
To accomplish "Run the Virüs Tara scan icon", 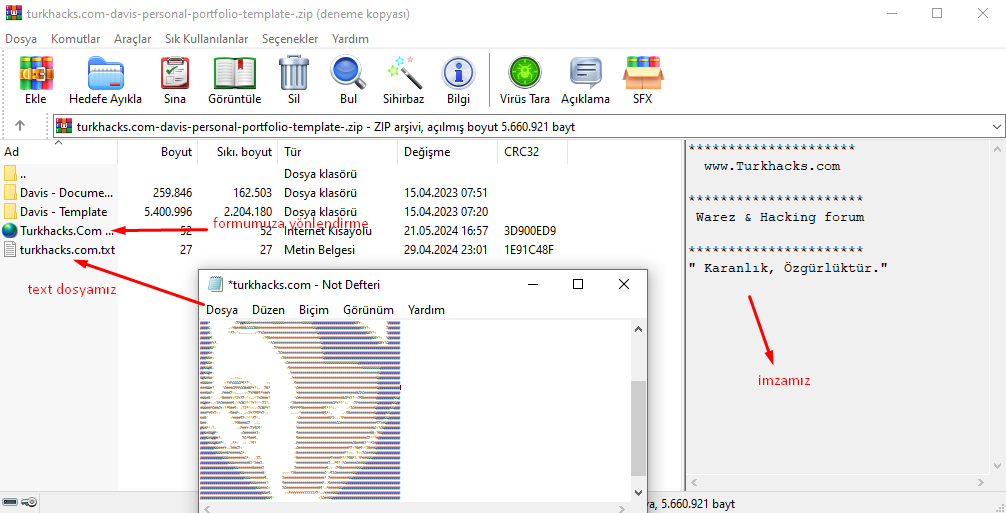I will click(x=525, y=72).
